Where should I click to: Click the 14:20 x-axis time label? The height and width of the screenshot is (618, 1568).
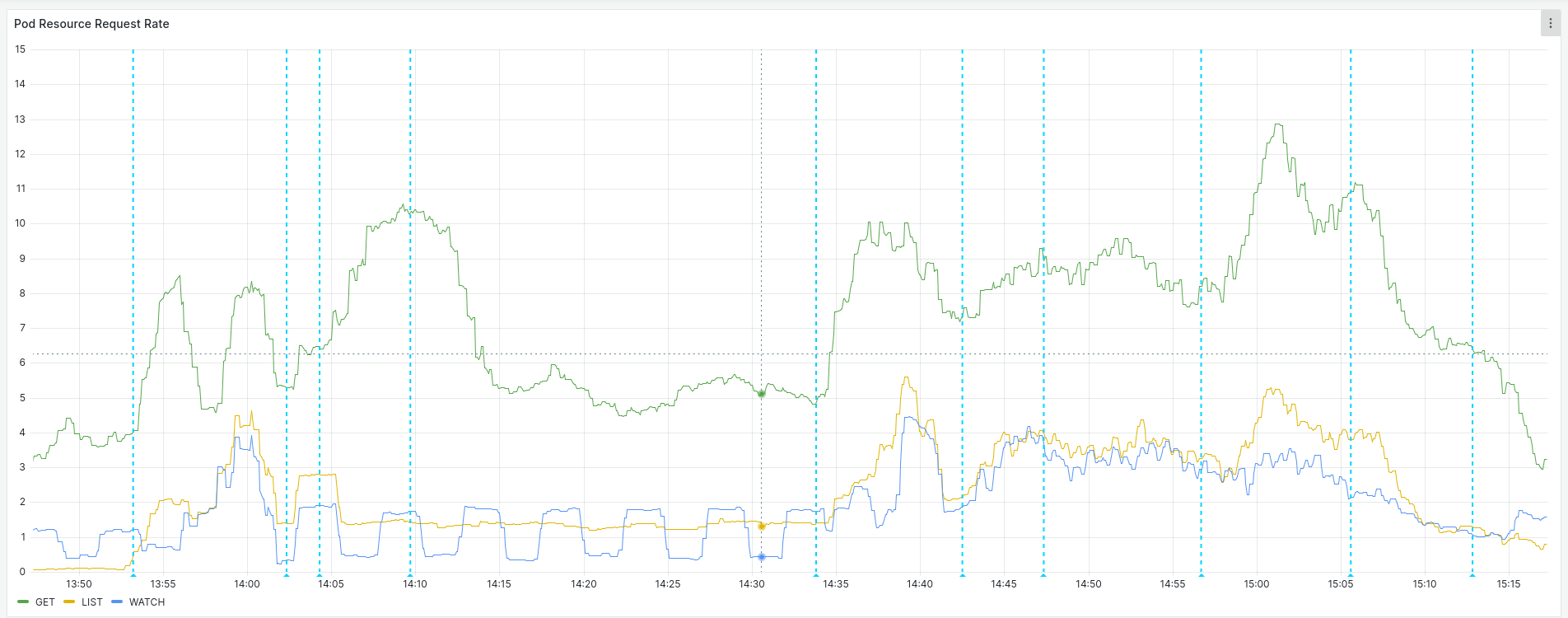click(x=584, y=584)
